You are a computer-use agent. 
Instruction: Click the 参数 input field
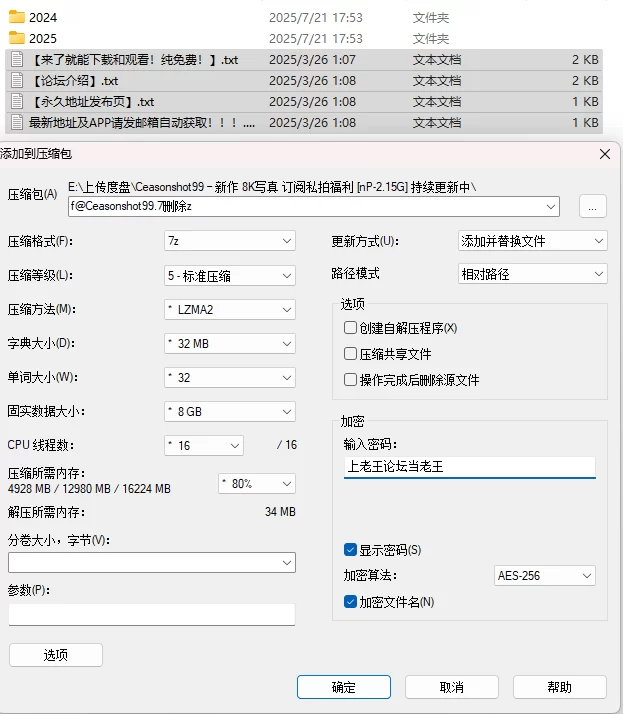[152, 615]
